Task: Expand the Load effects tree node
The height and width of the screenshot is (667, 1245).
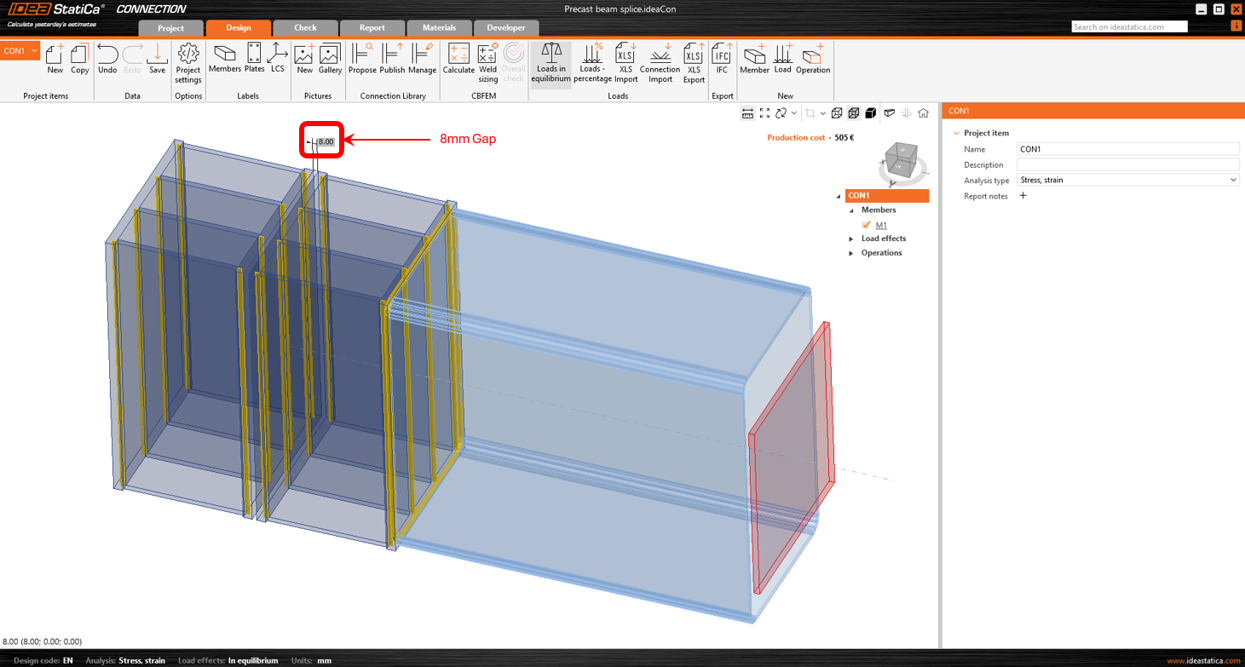Action: (x=851, y=239)
